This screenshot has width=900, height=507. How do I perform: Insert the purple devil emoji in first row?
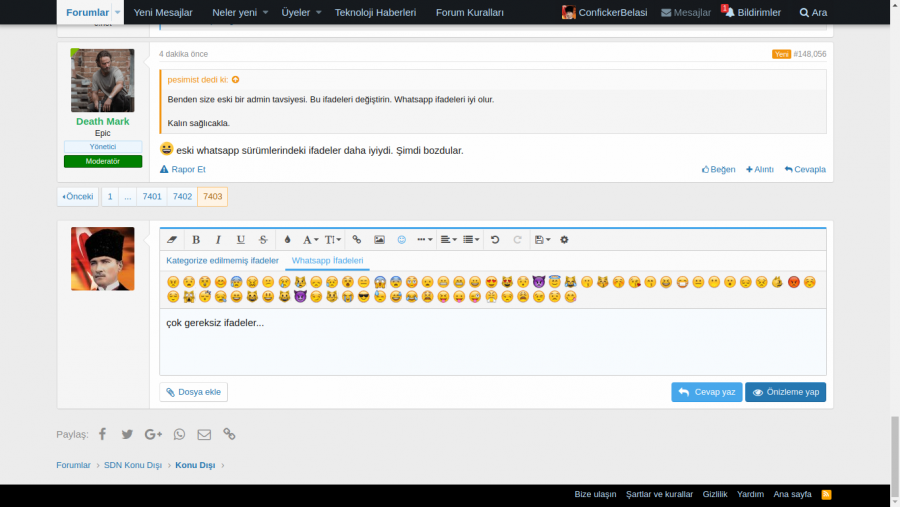pyautogui.click(x=538, y=282)
